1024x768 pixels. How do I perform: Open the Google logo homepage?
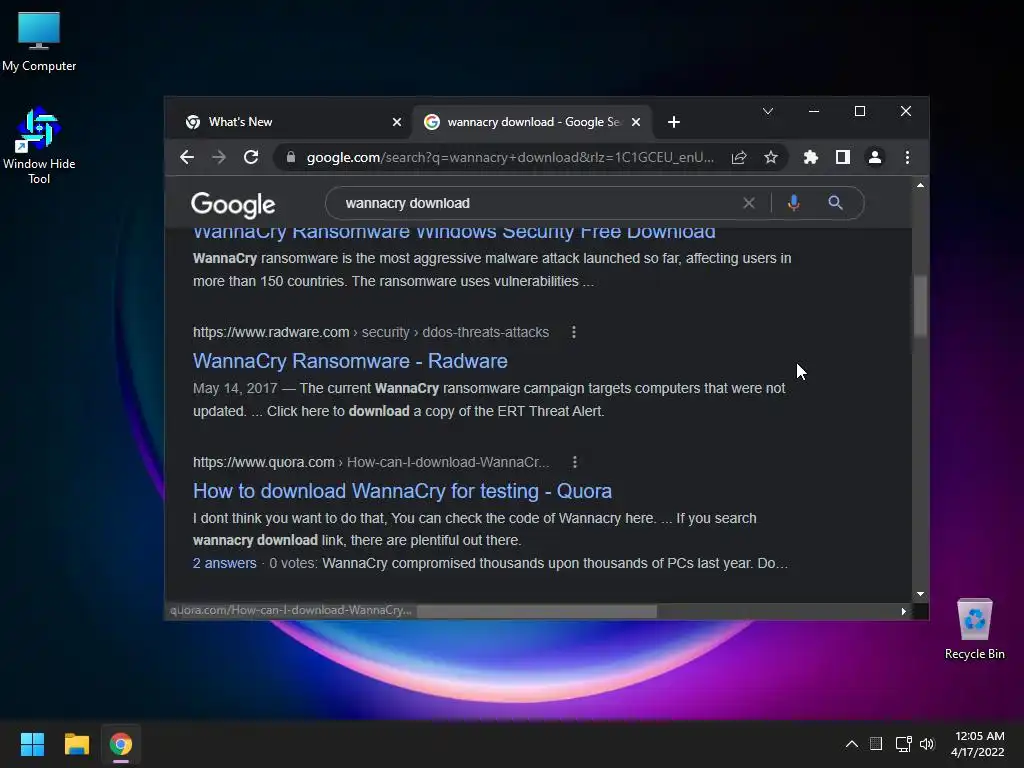(233, 205)
